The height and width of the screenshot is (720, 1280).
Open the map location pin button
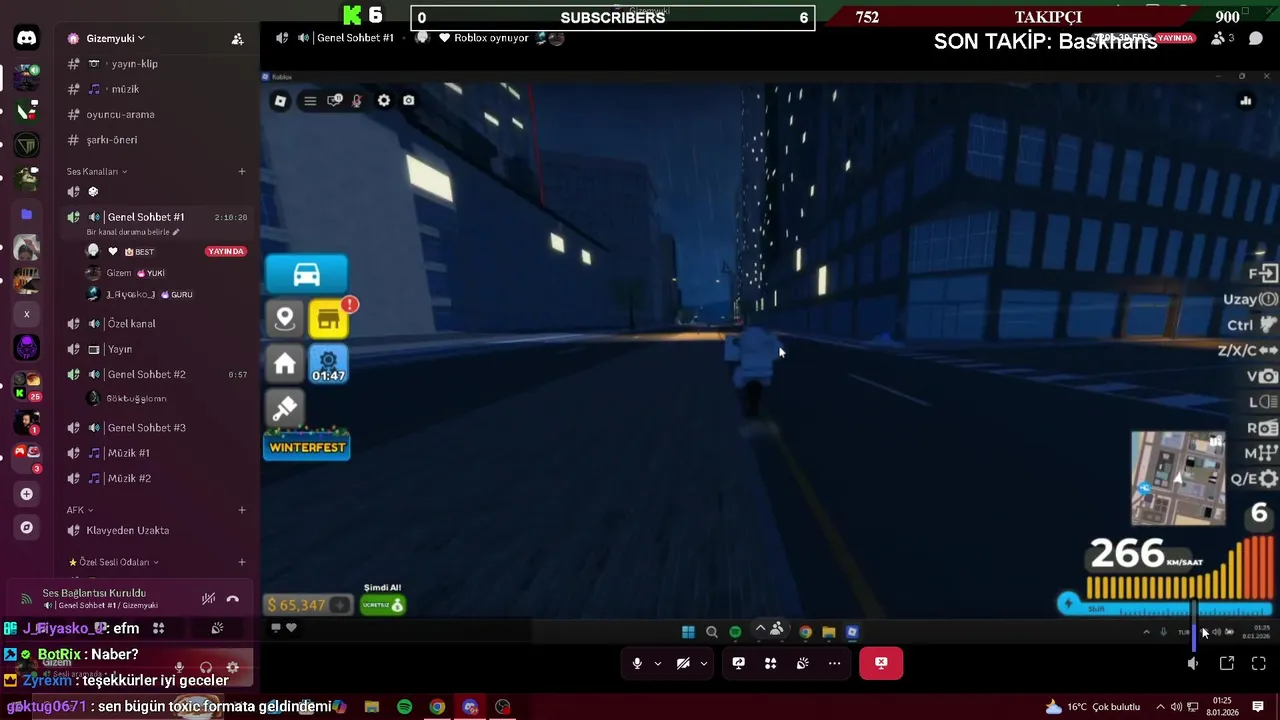285,319
